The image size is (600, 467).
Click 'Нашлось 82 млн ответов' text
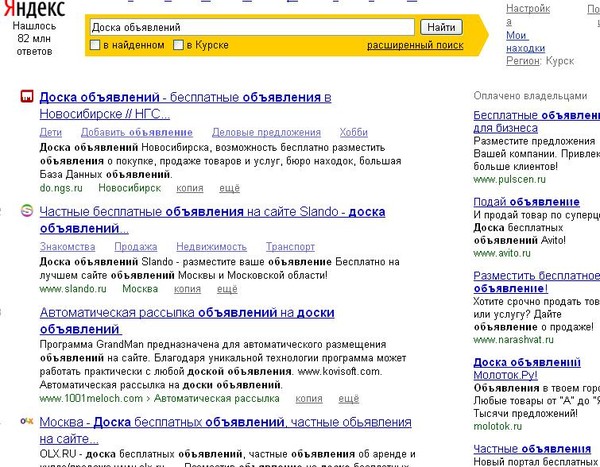point(34,39)
